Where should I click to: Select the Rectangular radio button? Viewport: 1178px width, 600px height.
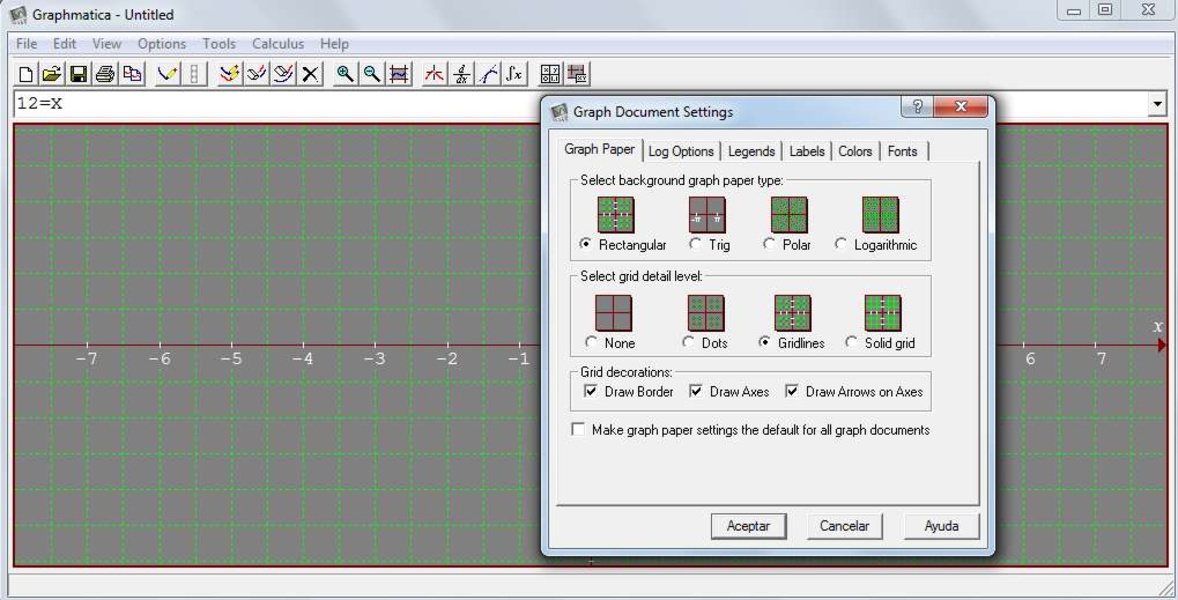click(586, 244)
